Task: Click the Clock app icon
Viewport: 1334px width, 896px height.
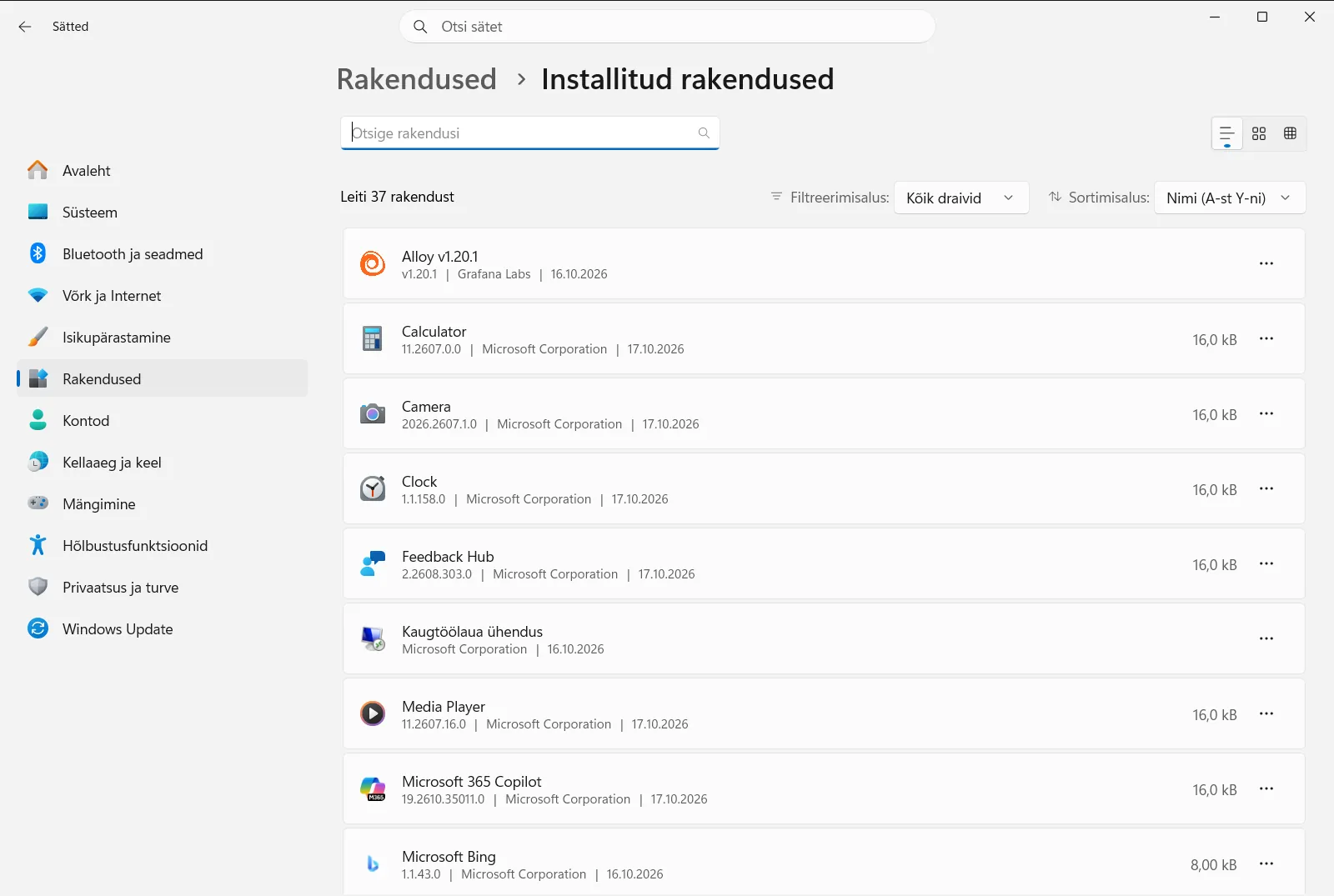Action: (373, 488)
